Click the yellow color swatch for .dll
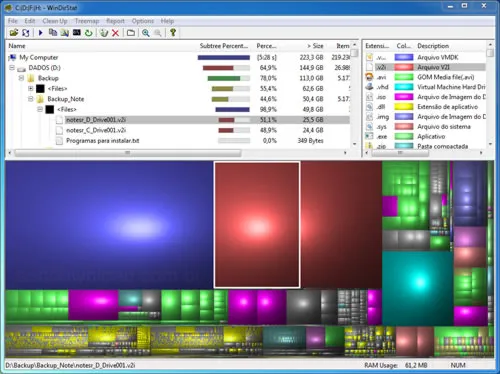This screenshot has height=374, width=500. 404,107
